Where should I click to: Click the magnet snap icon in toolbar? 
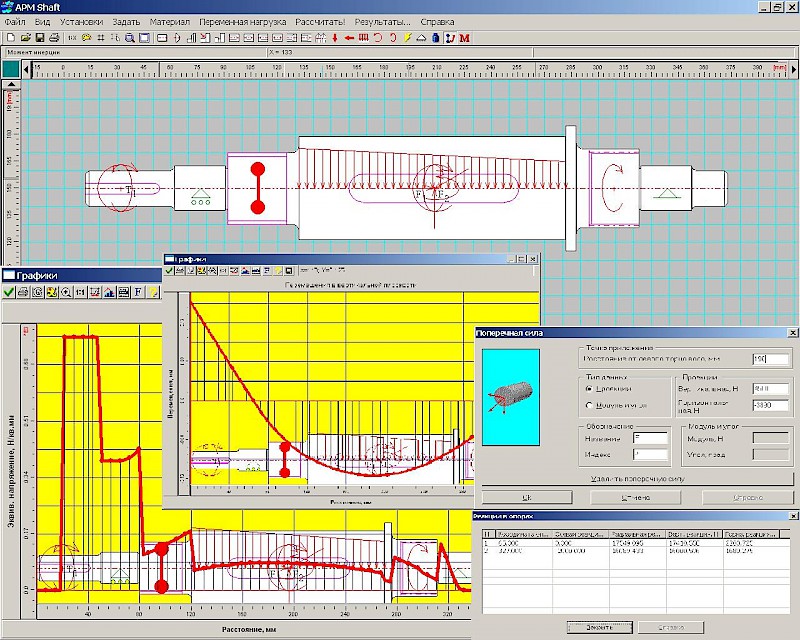450,38
